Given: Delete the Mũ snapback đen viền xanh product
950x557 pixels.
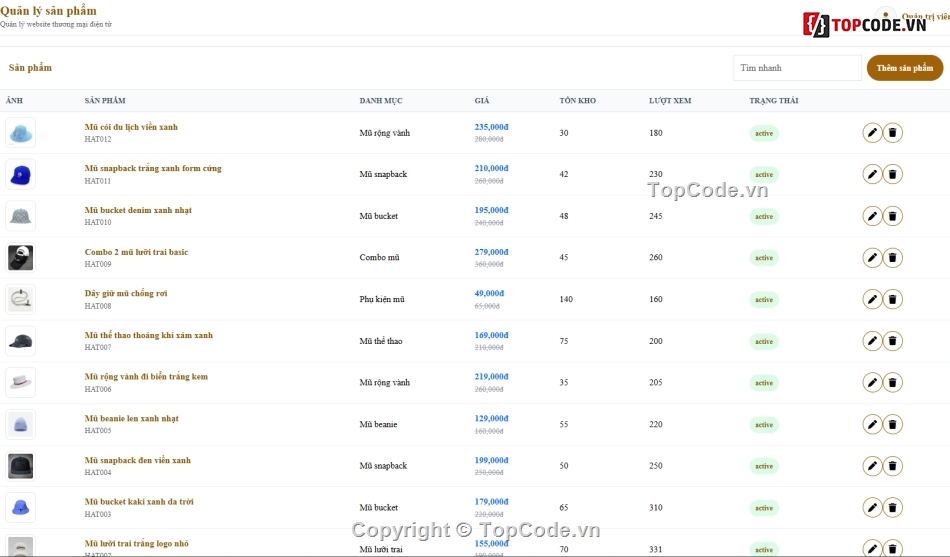Looking at the screenshot, I should [x=892, y=466].
